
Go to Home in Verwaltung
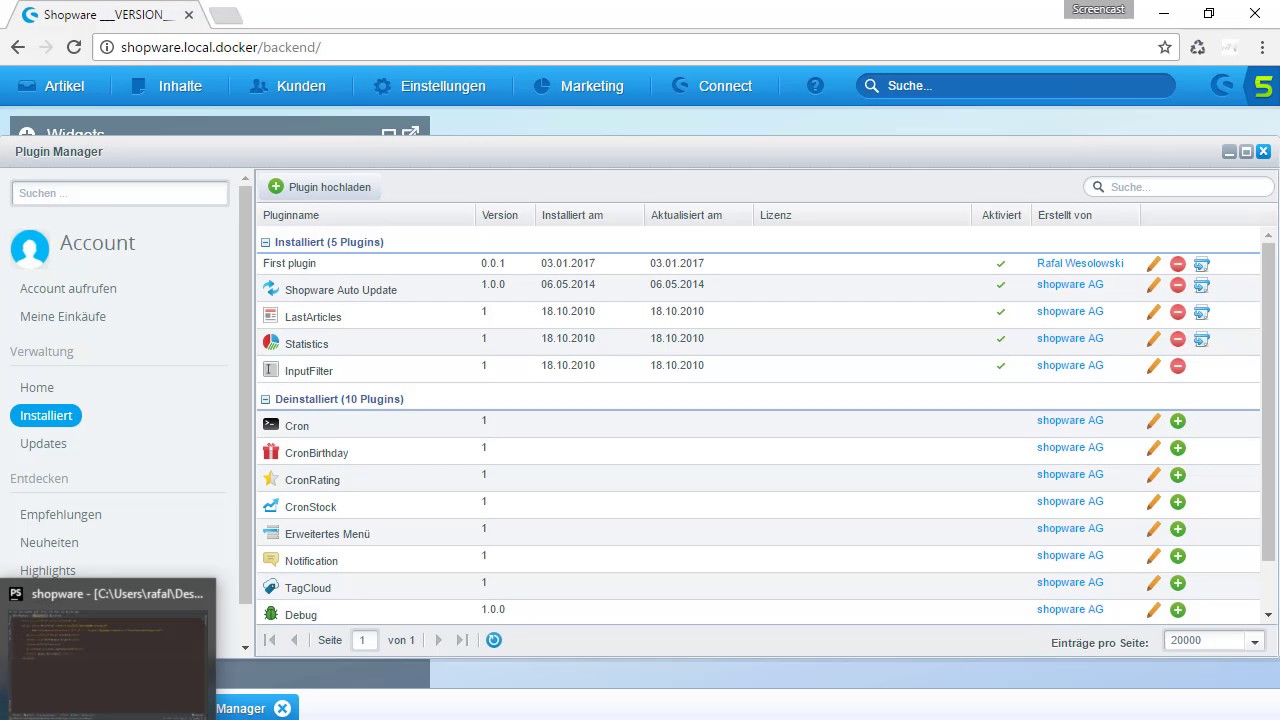[x=37, y=388]
